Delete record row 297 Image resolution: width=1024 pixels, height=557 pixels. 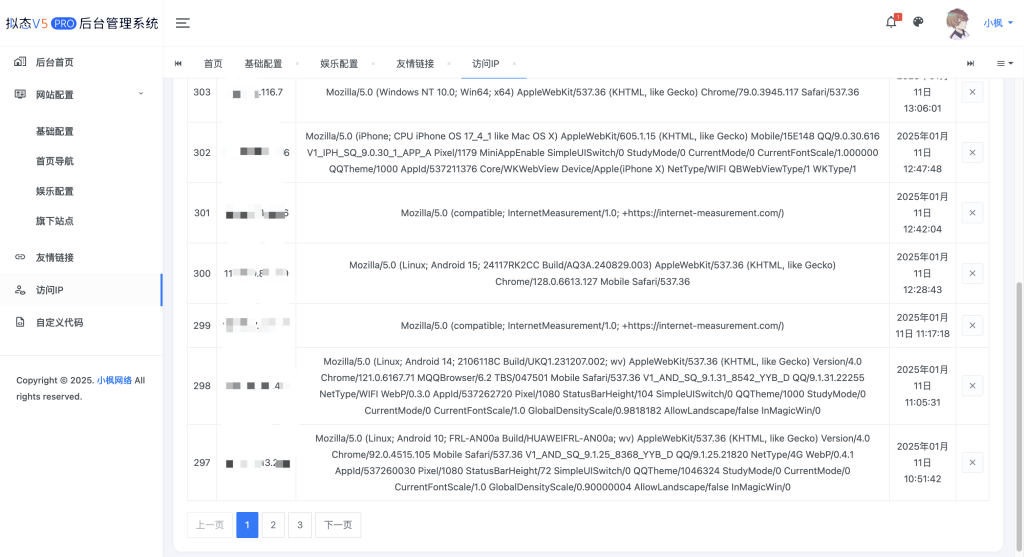972,462
